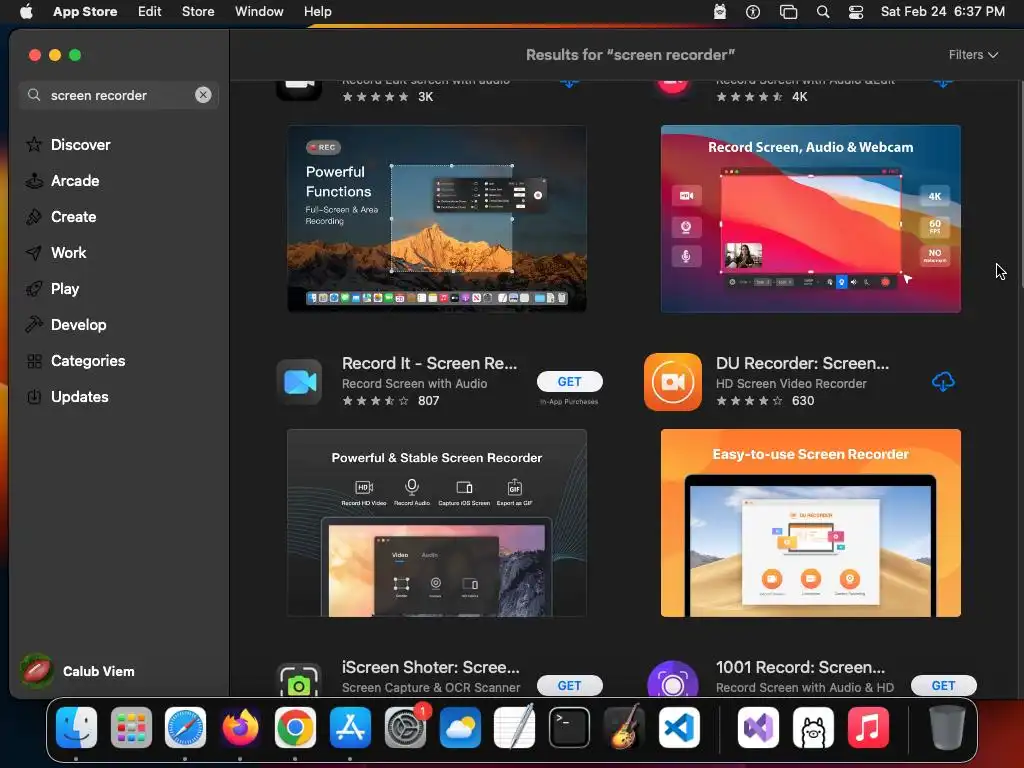The image size is (1024, 768).
Task: Open System Settings from the Dock
Action: point(406,727)
